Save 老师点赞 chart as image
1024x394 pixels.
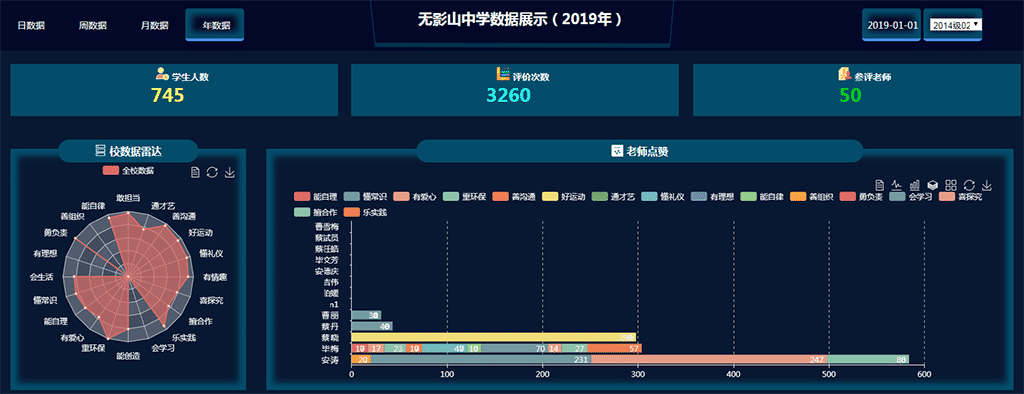click(x=987, y=186)
